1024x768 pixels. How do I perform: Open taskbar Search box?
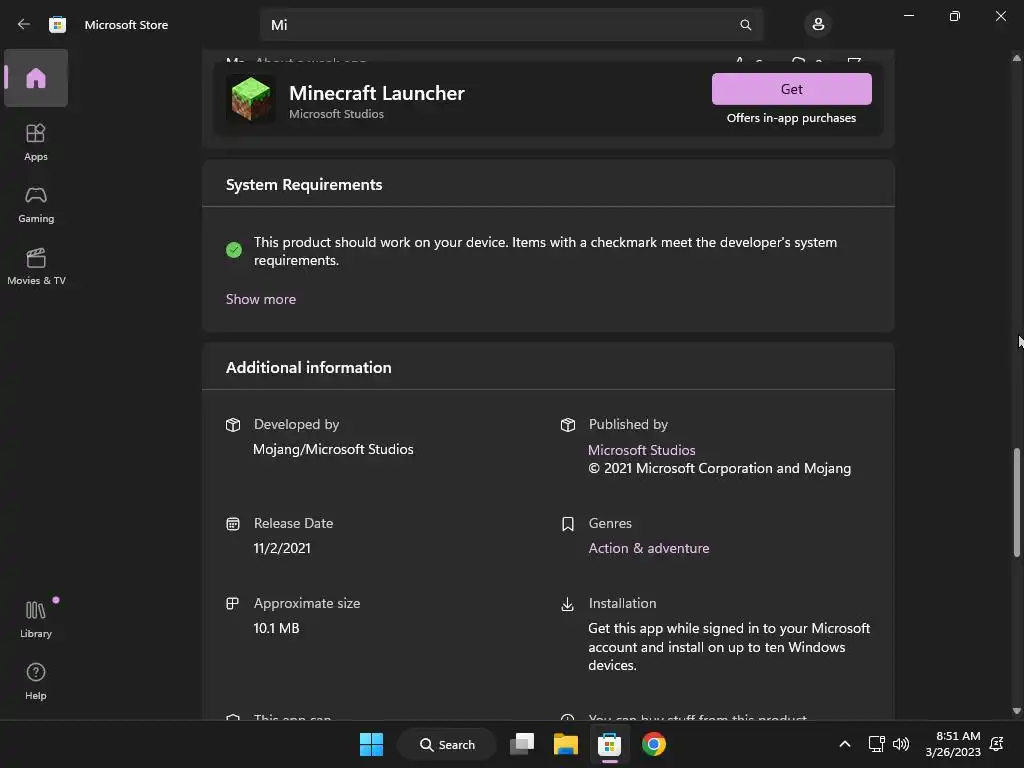447,744
